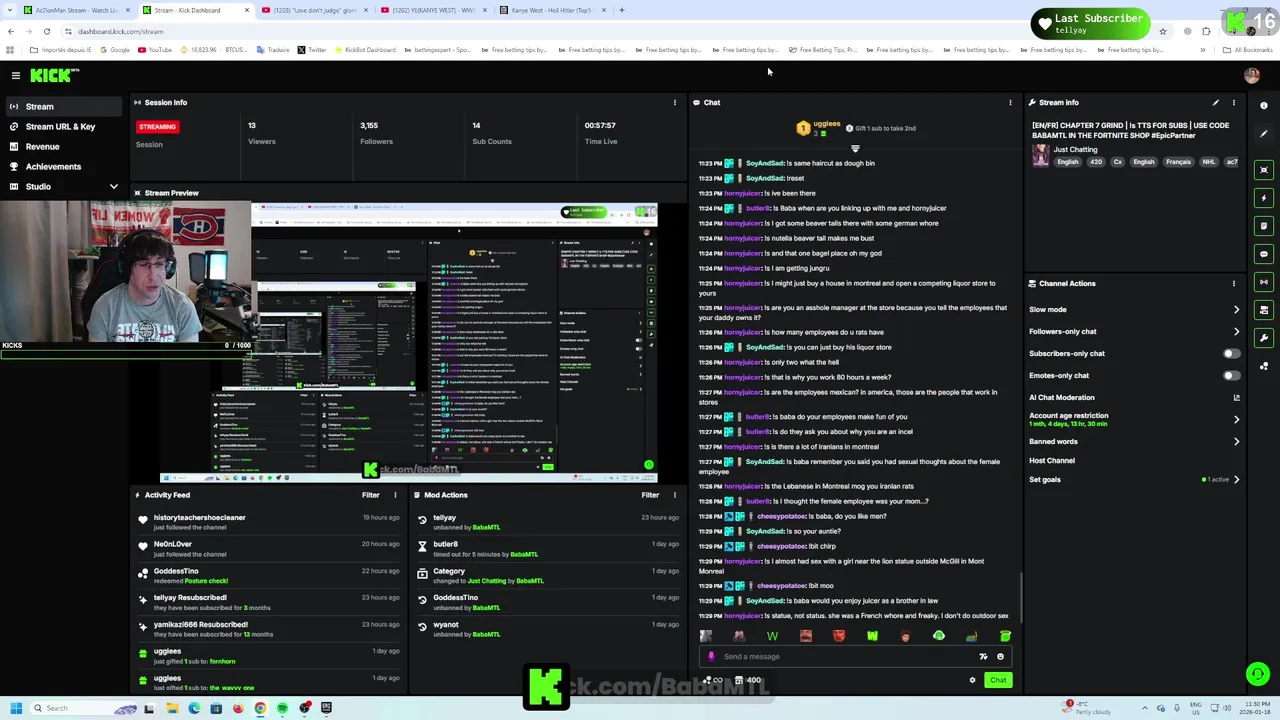Click the pencil icon in right sidebar

click(x=1264, y=133)
